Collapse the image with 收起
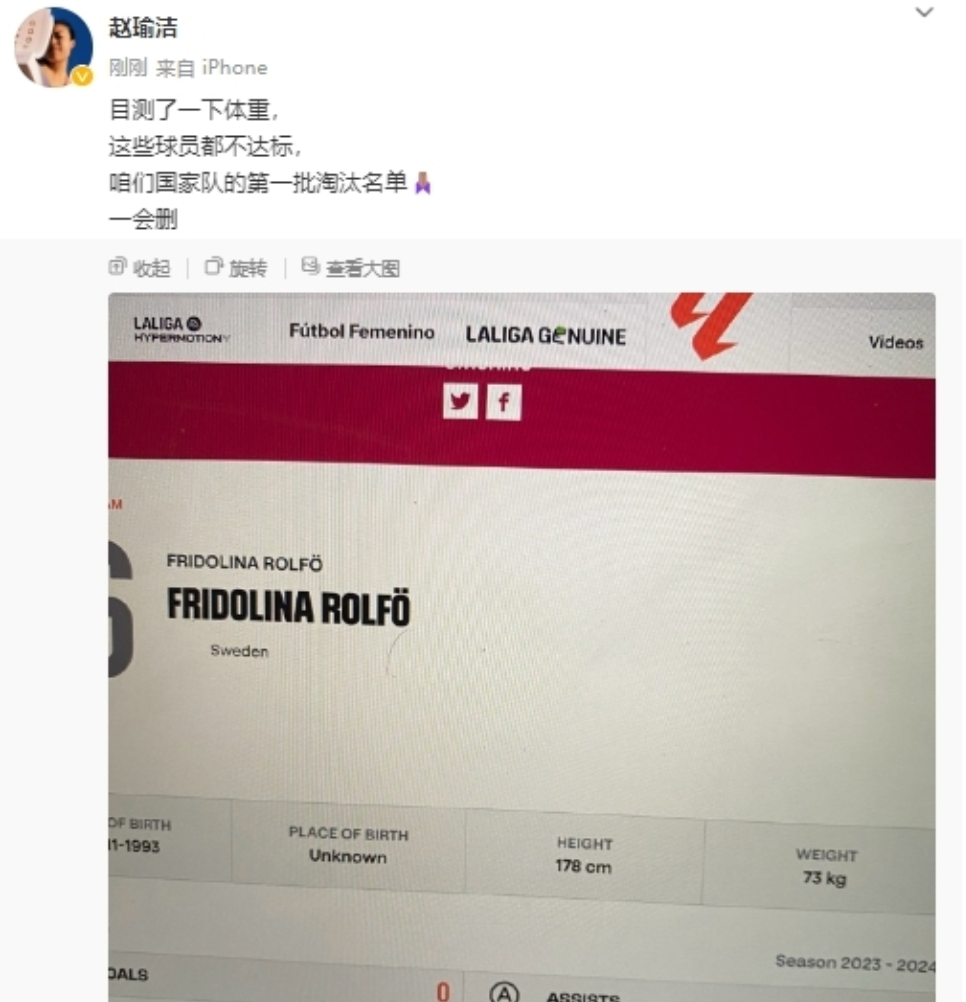The image size is (966, 1002). click(151, 268)
